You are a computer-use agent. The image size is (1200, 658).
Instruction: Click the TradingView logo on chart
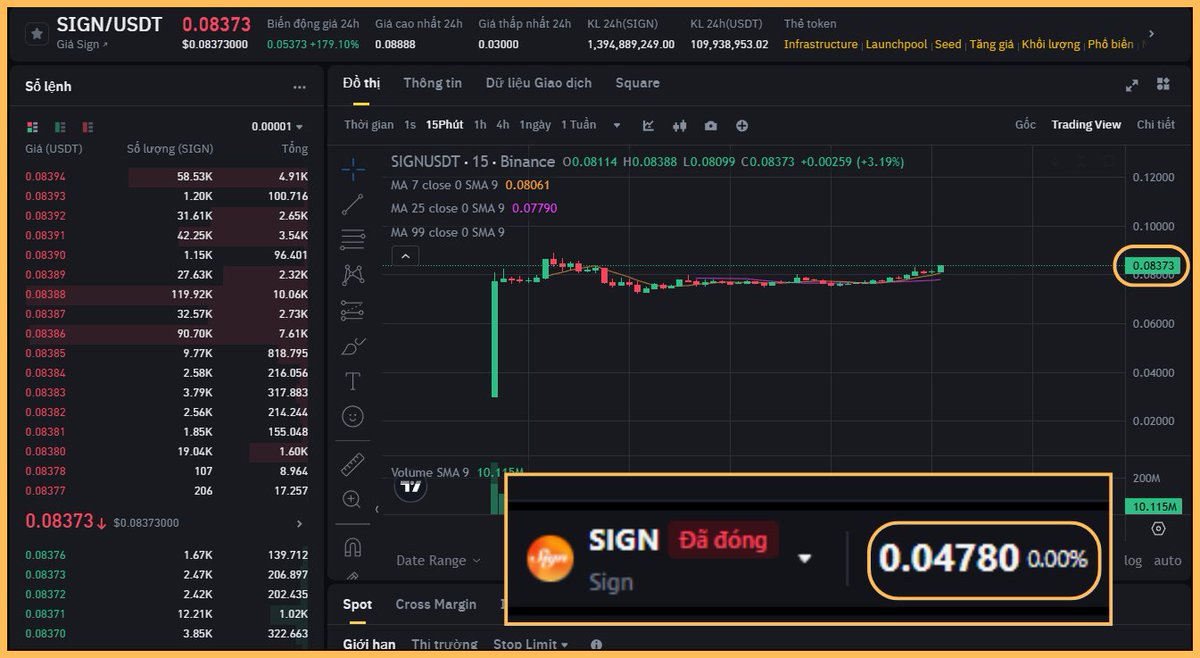click(411, 488)
